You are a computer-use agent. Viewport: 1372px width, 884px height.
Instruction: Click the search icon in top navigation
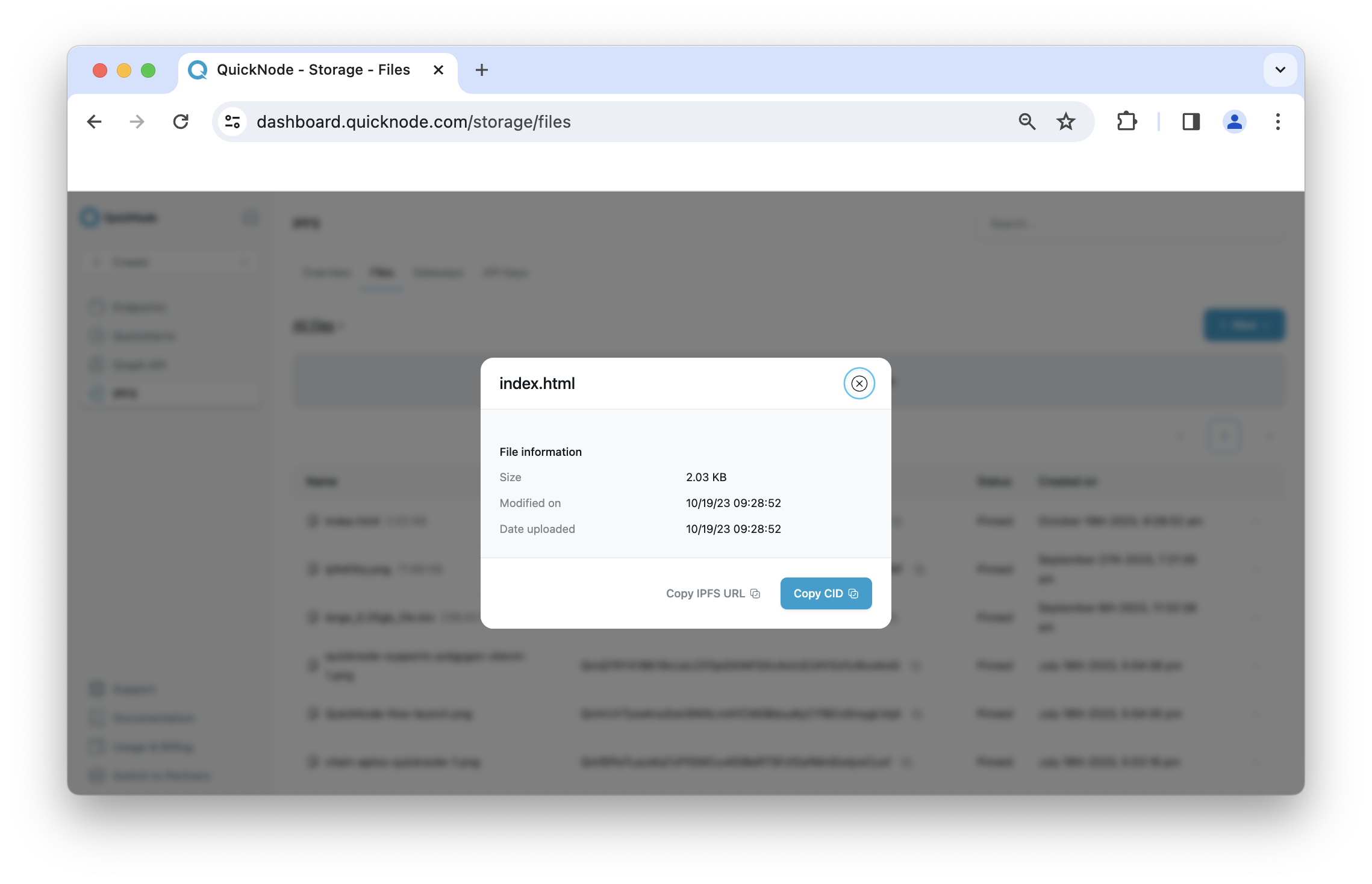1027,122
